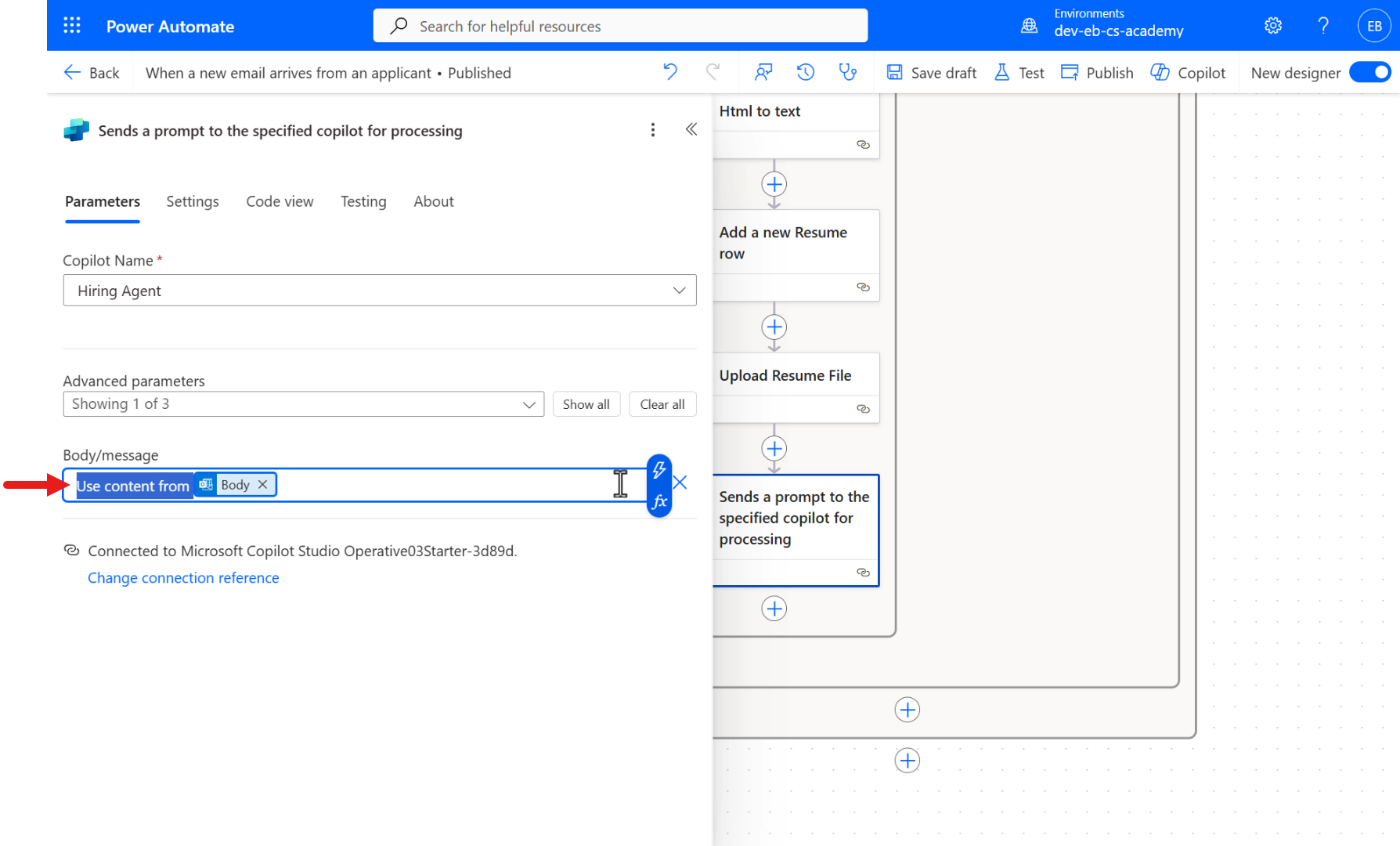Switch to the Code view tab
The height and width of the screenshot is (846, 1400).
[280, 201]
